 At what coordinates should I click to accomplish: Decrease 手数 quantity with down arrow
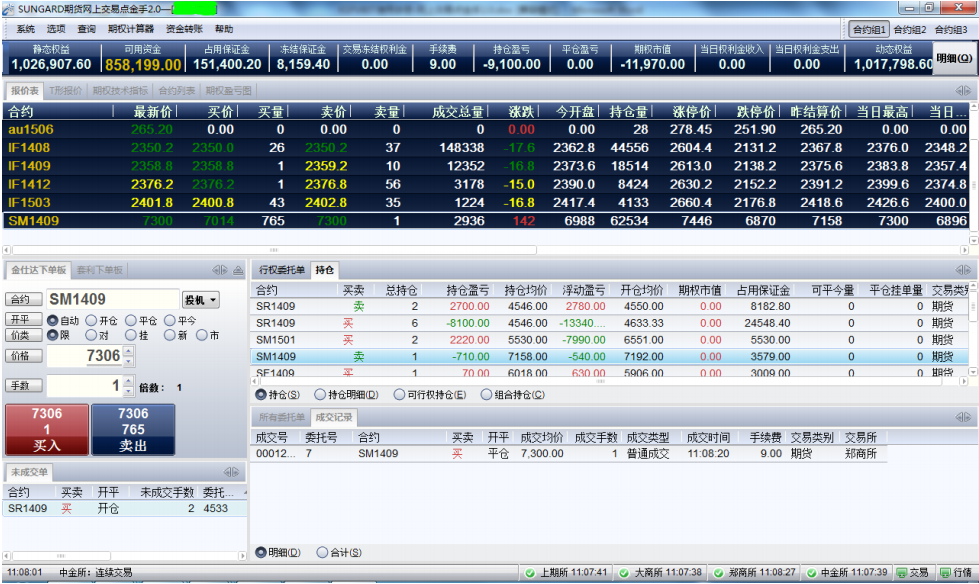(129, 391)
